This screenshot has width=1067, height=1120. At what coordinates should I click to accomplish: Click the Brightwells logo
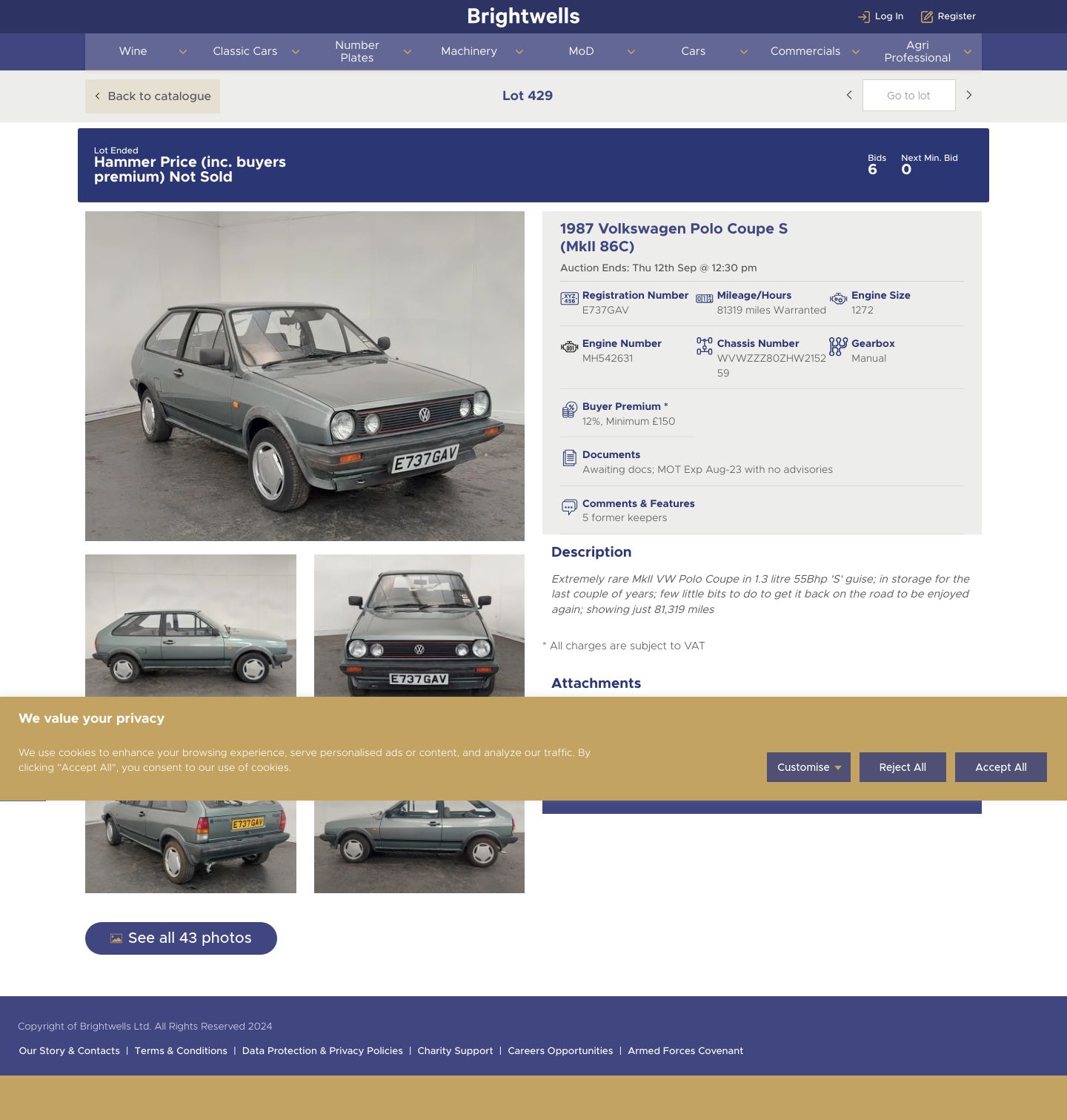[523, 16]
